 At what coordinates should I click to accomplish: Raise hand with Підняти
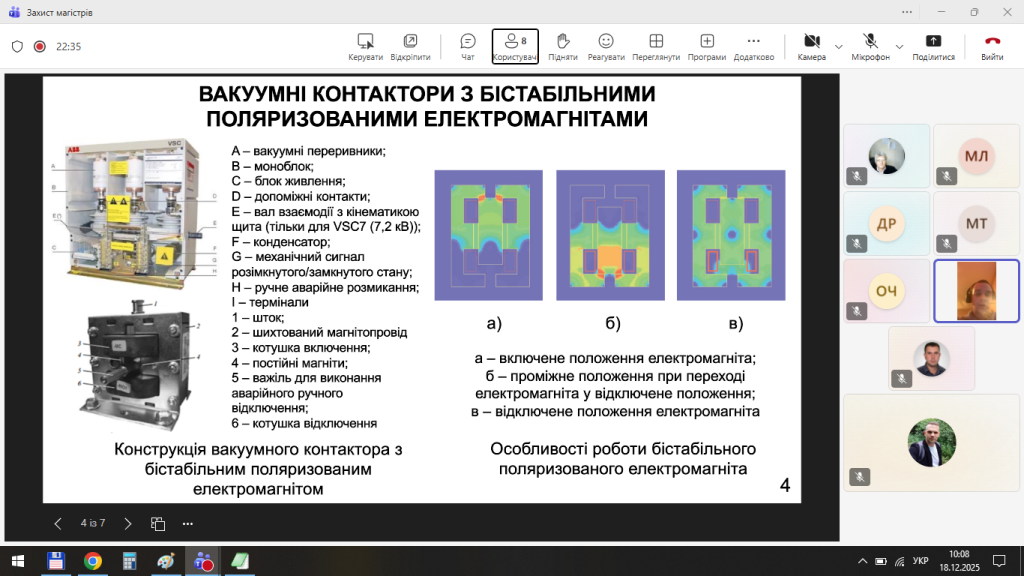[562, 47]
